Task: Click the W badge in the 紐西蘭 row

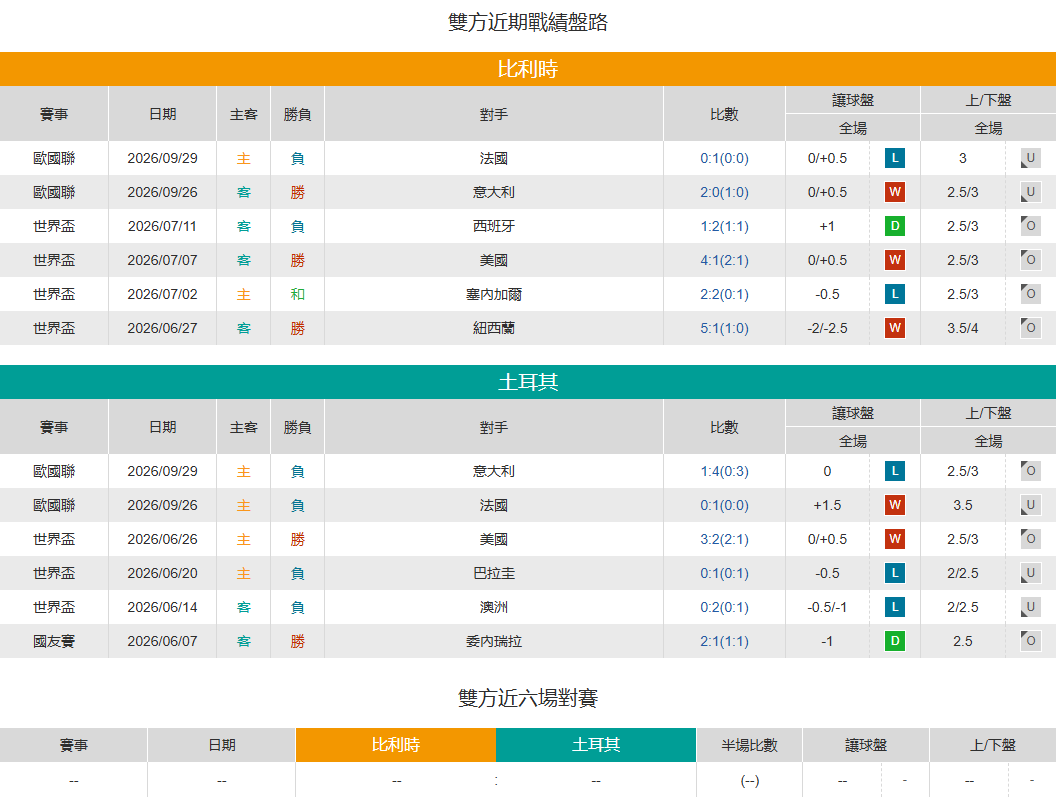Action: (x=894, y=328)
